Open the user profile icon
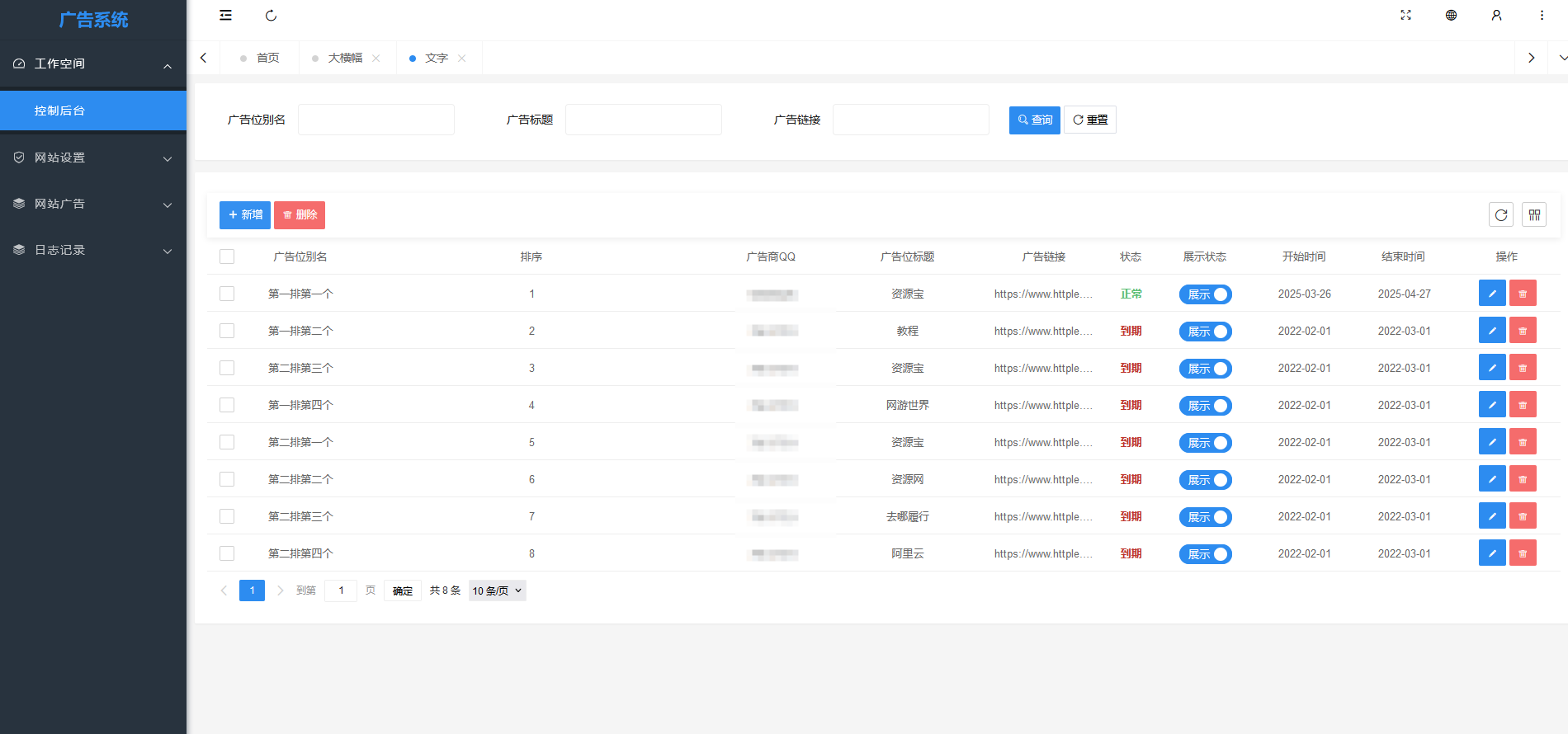The height and width of the screenshot is (734, 1568). (1496, 15)
